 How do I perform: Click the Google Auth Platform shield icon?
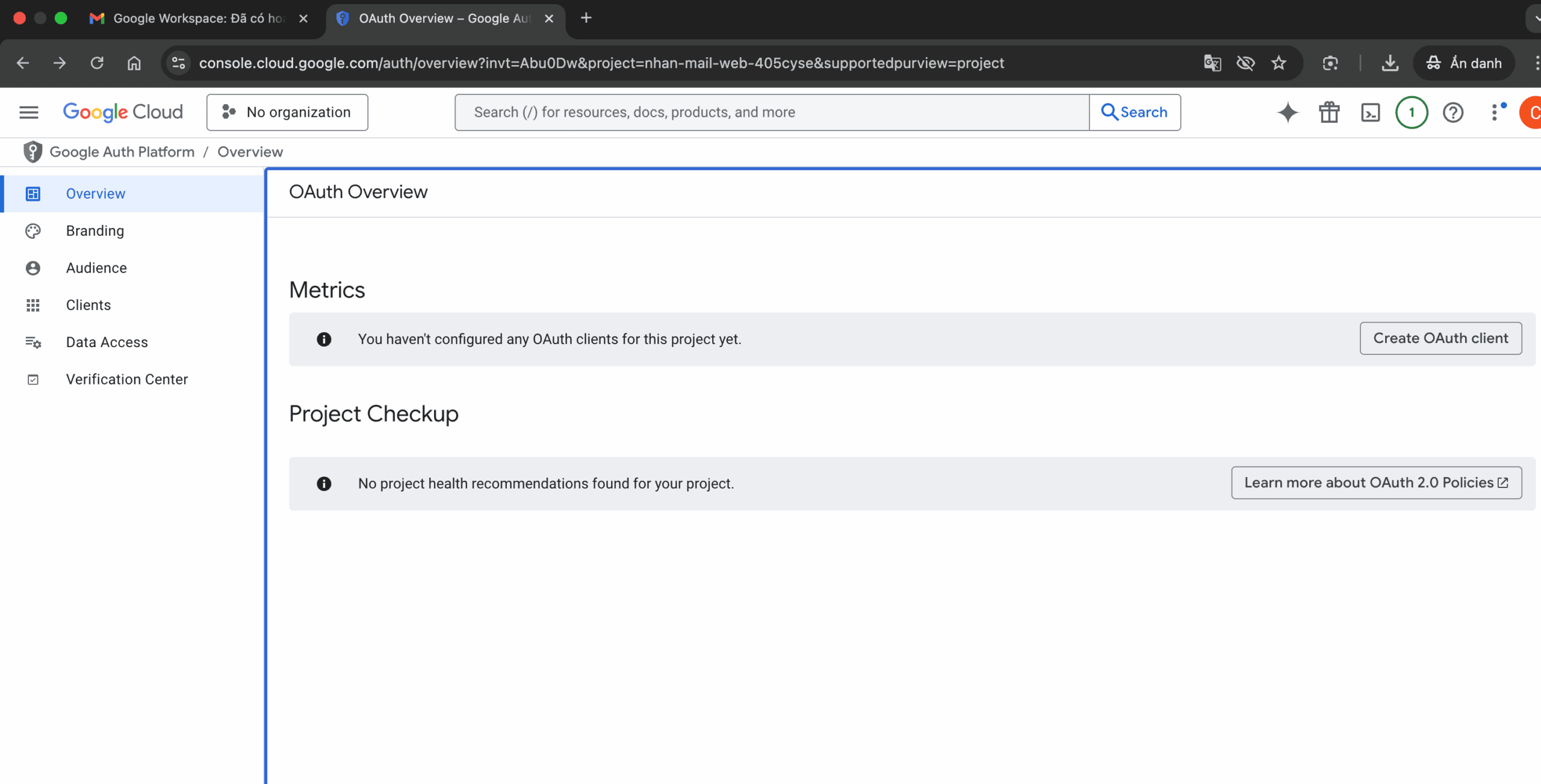(33, 152)
